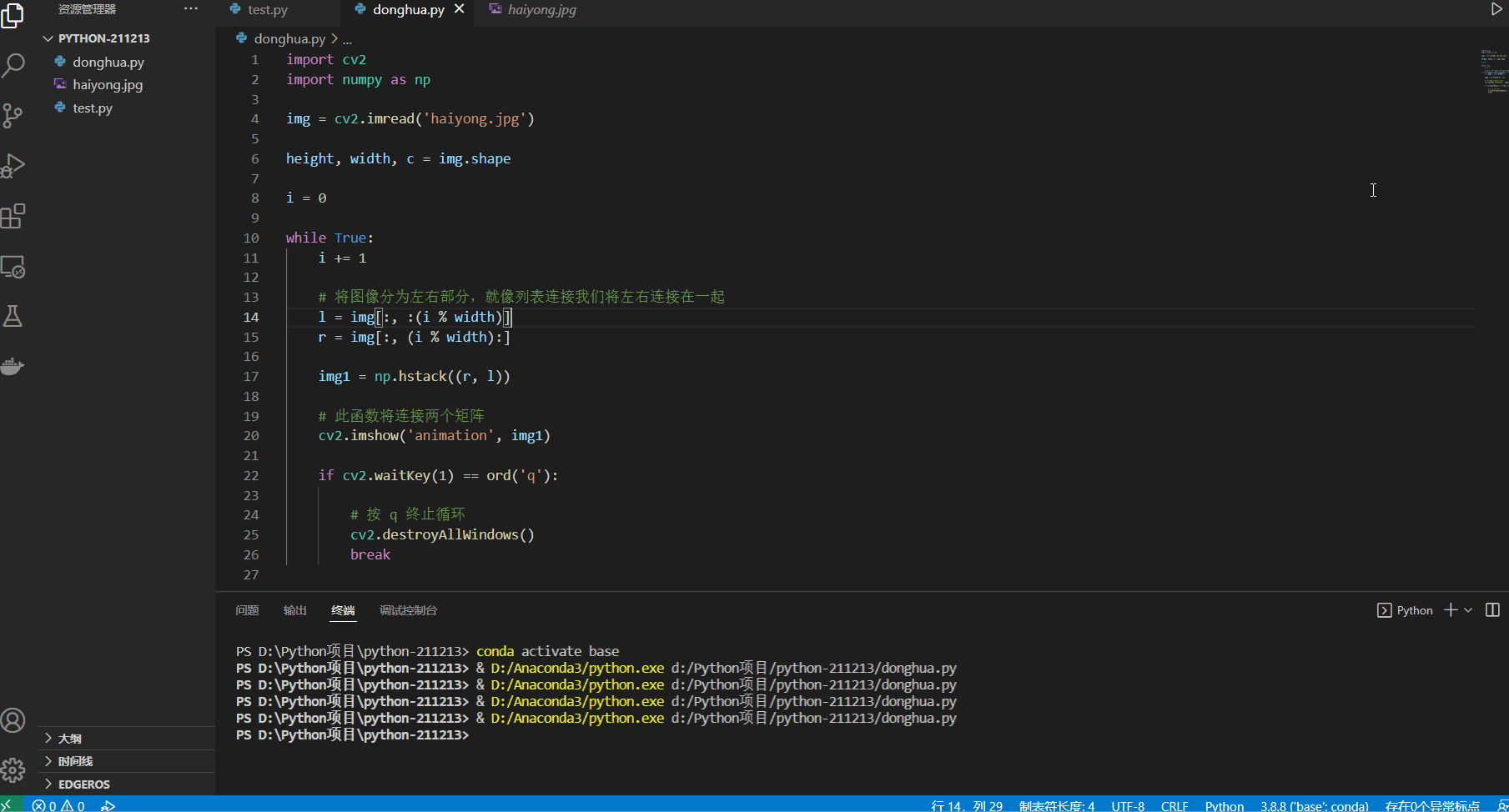Screen dimensions: 1509x812
Task: Change end of line sequence CRLF
Action: click(1175, 805)
